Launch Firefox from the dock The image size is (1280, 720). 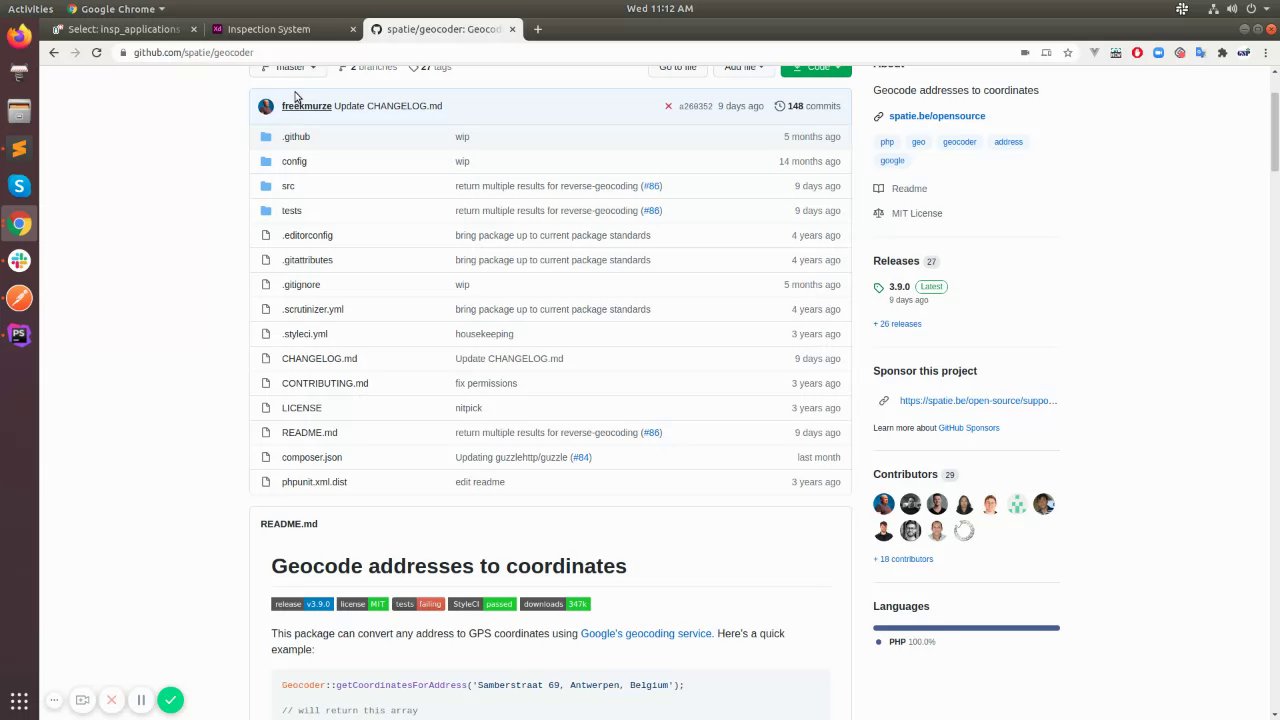(19, 37)
